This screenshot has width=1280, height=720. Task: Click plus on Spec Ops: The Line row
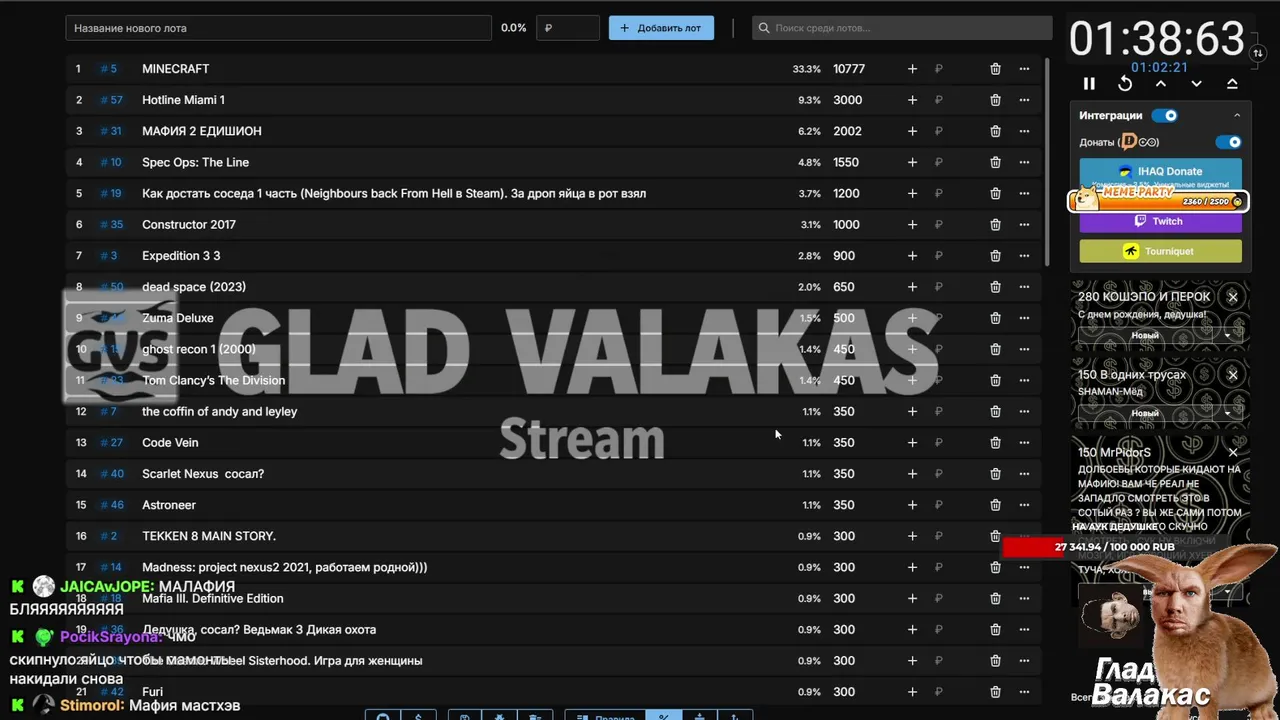[x=912, y=162]
